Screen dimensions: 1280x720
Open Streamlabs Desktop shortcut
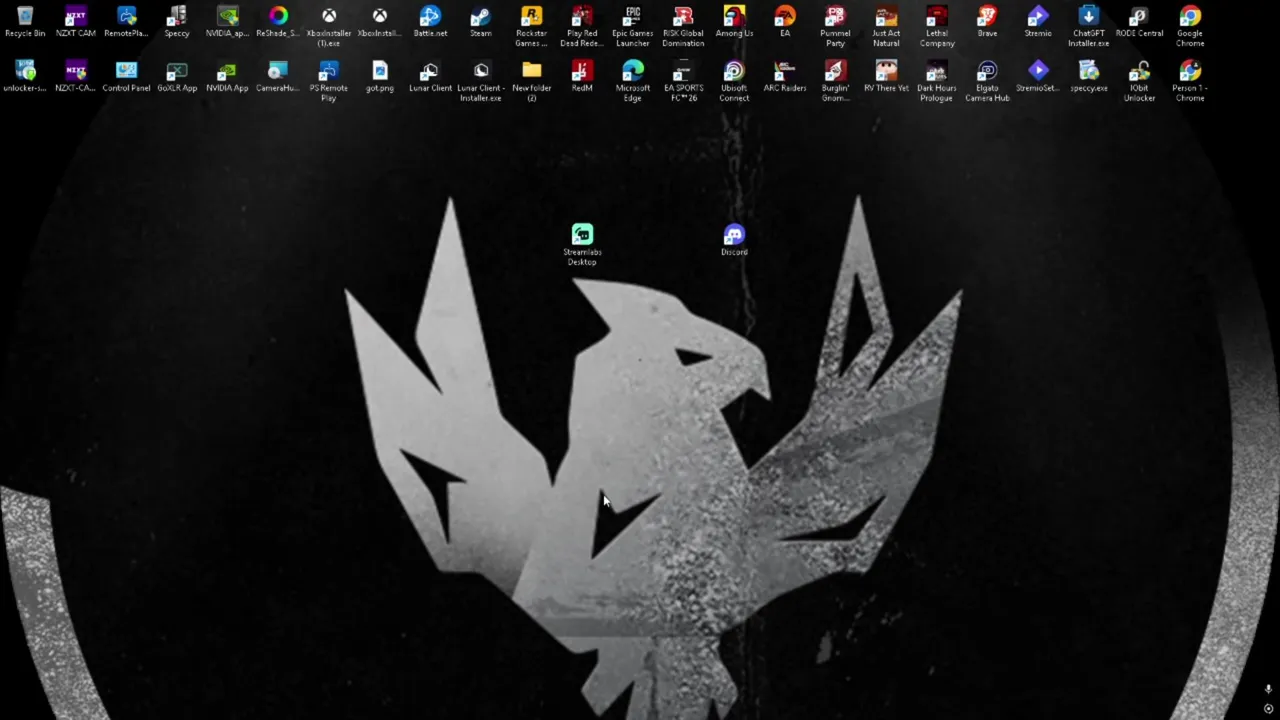(x=582, y=245)
